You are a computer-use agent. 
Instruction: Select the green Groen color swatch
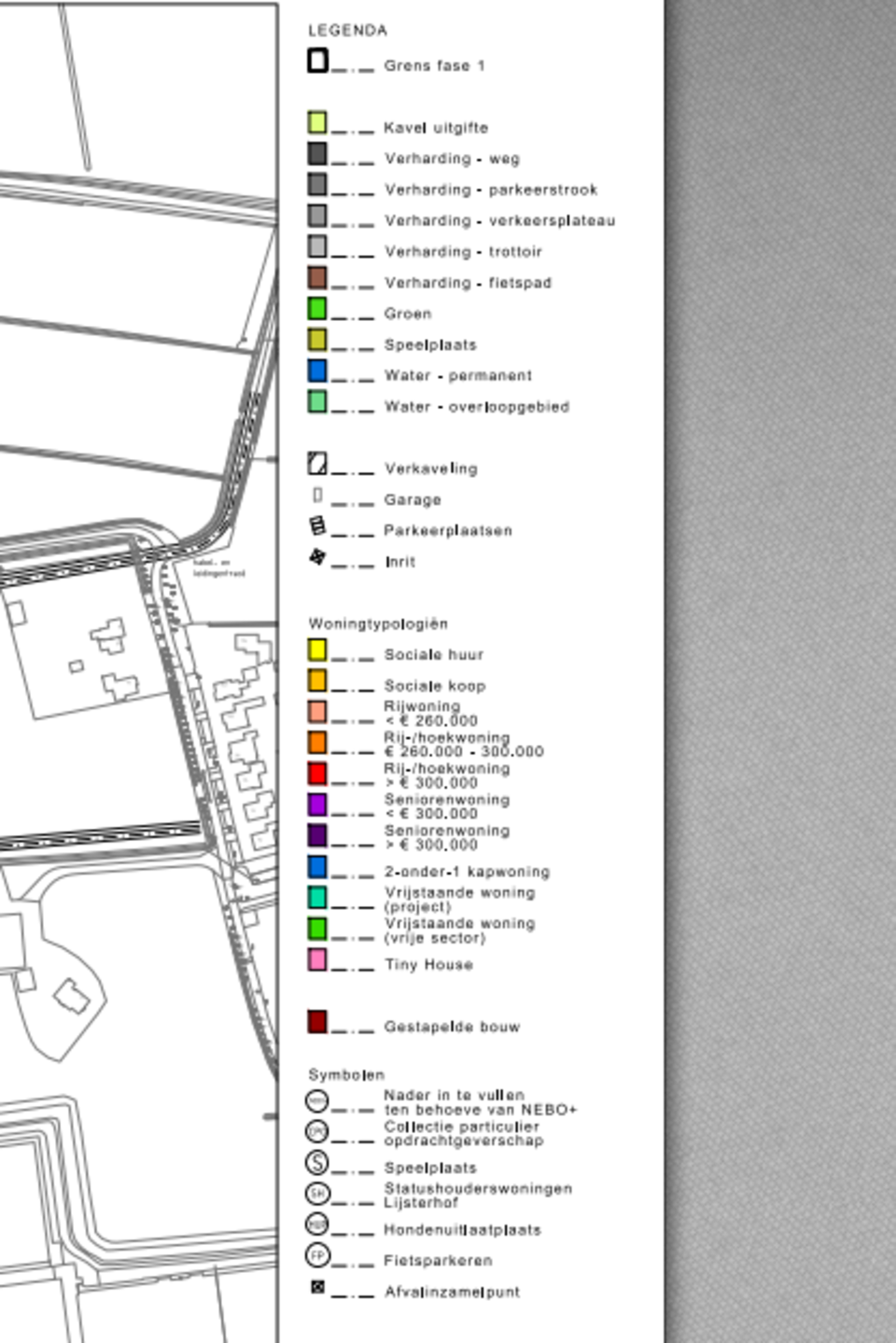pos(317,308)
